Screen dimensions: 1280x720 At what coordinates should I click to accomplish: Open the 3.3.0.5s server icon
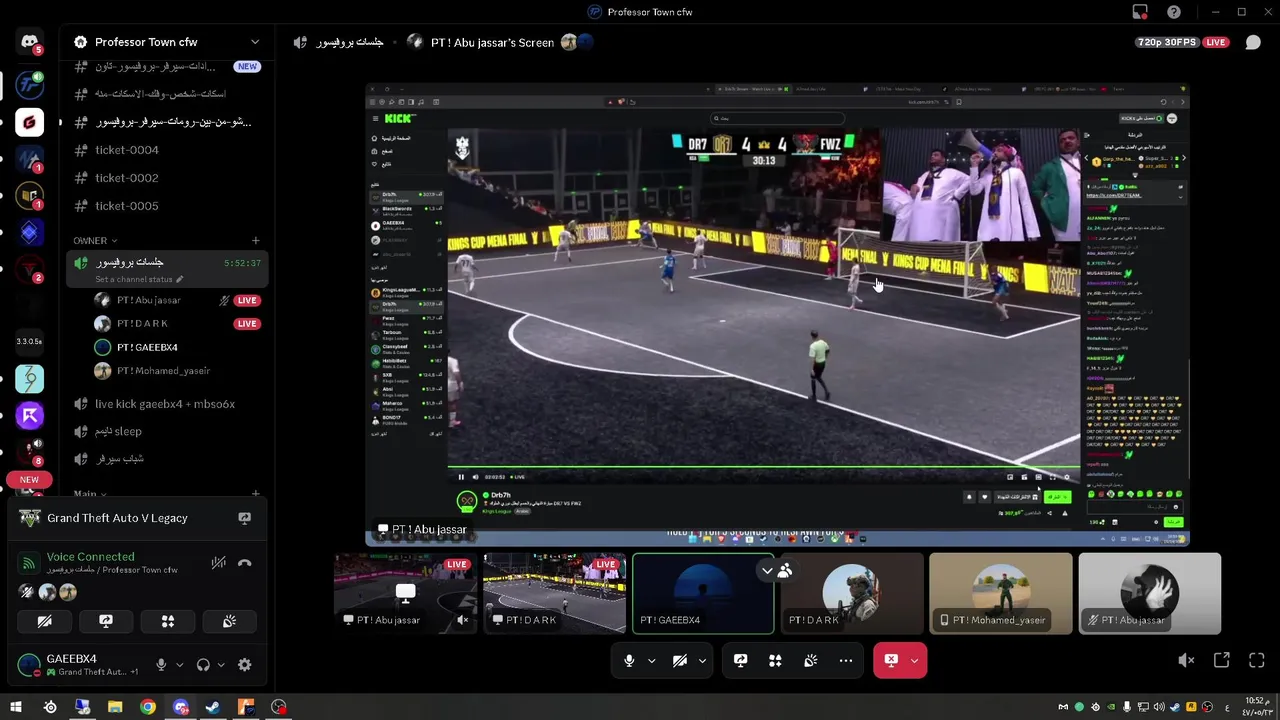[29, 342]
